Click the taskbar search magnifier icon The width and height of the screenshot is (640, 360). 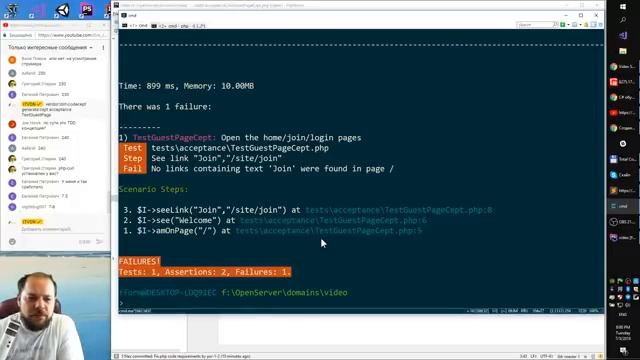(623, 20)
